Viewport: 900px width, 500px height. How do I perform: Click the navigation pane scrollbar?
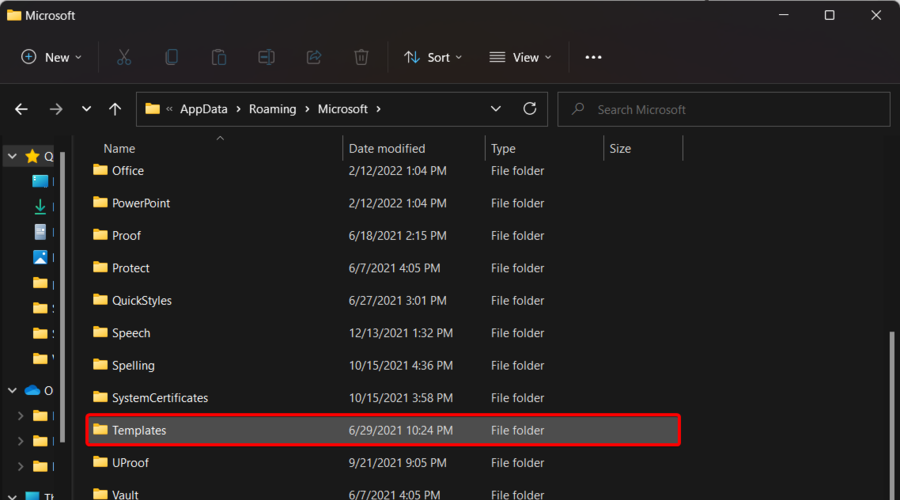(63, 297)
